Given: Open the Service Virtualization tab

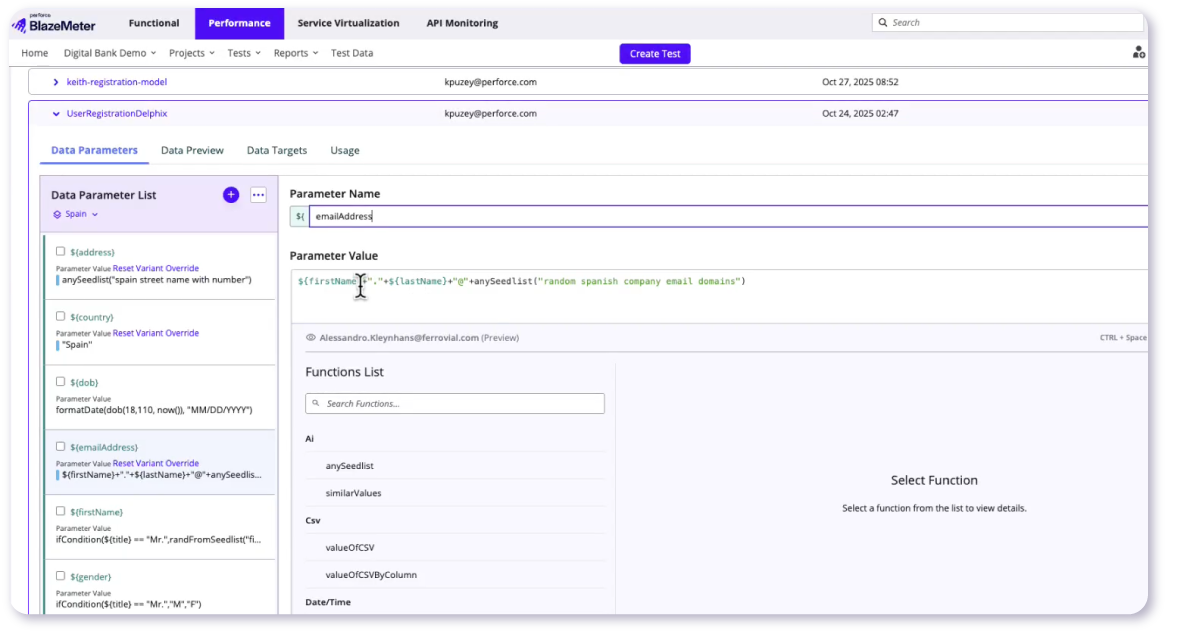Looking at the screenshot, I should point(348,23).
